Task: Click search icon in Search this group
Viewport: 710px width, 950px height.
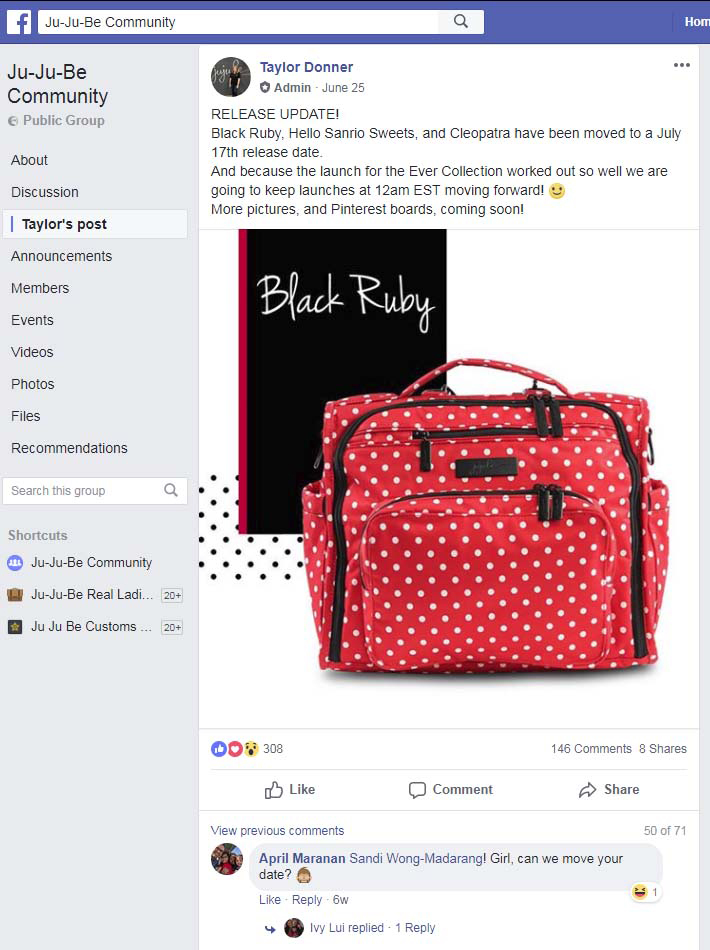Action: [x=171, y=490]
